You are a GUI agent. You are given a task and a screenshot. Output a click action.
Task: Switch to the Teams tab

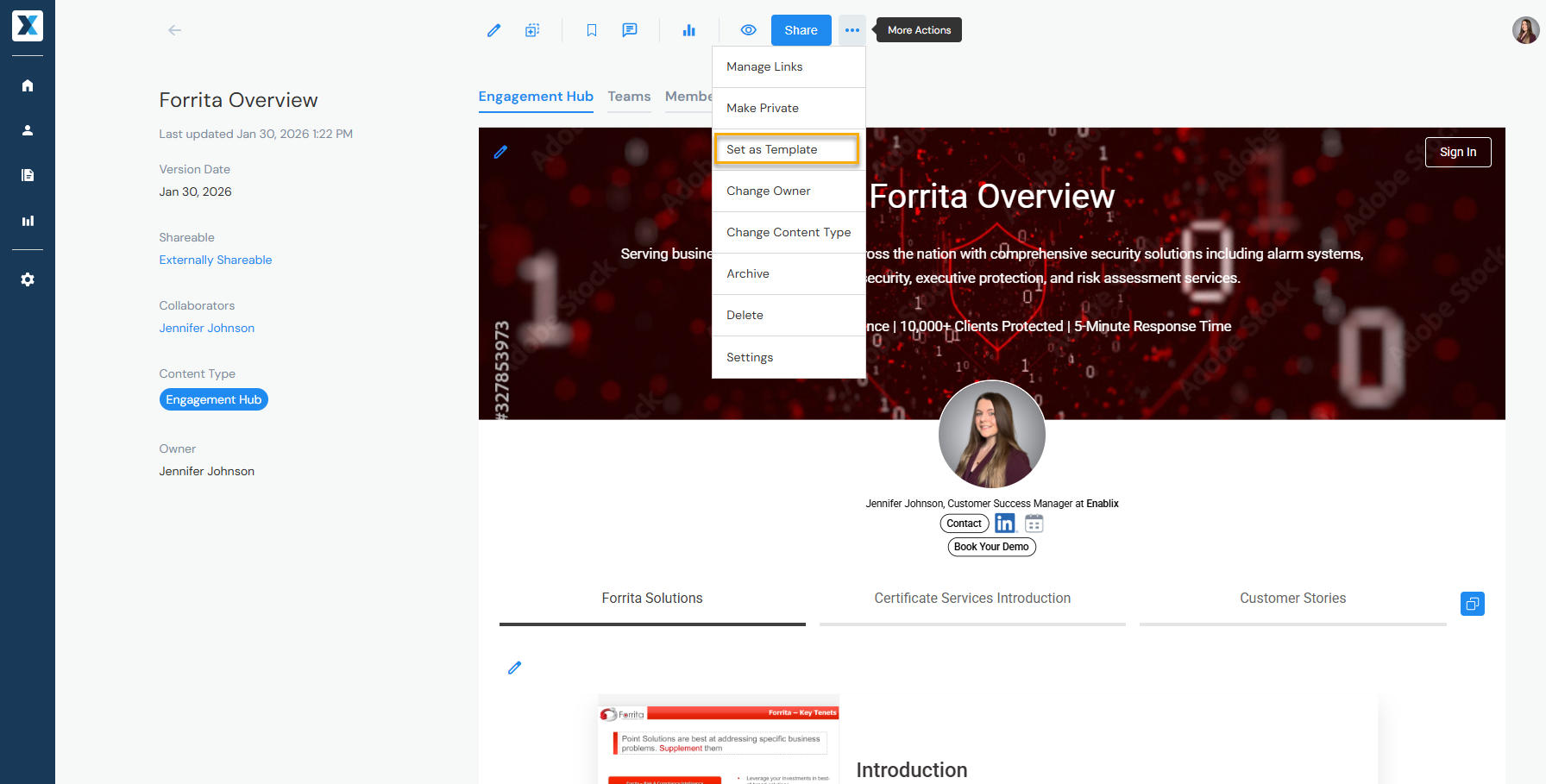[x=629, y=97]
